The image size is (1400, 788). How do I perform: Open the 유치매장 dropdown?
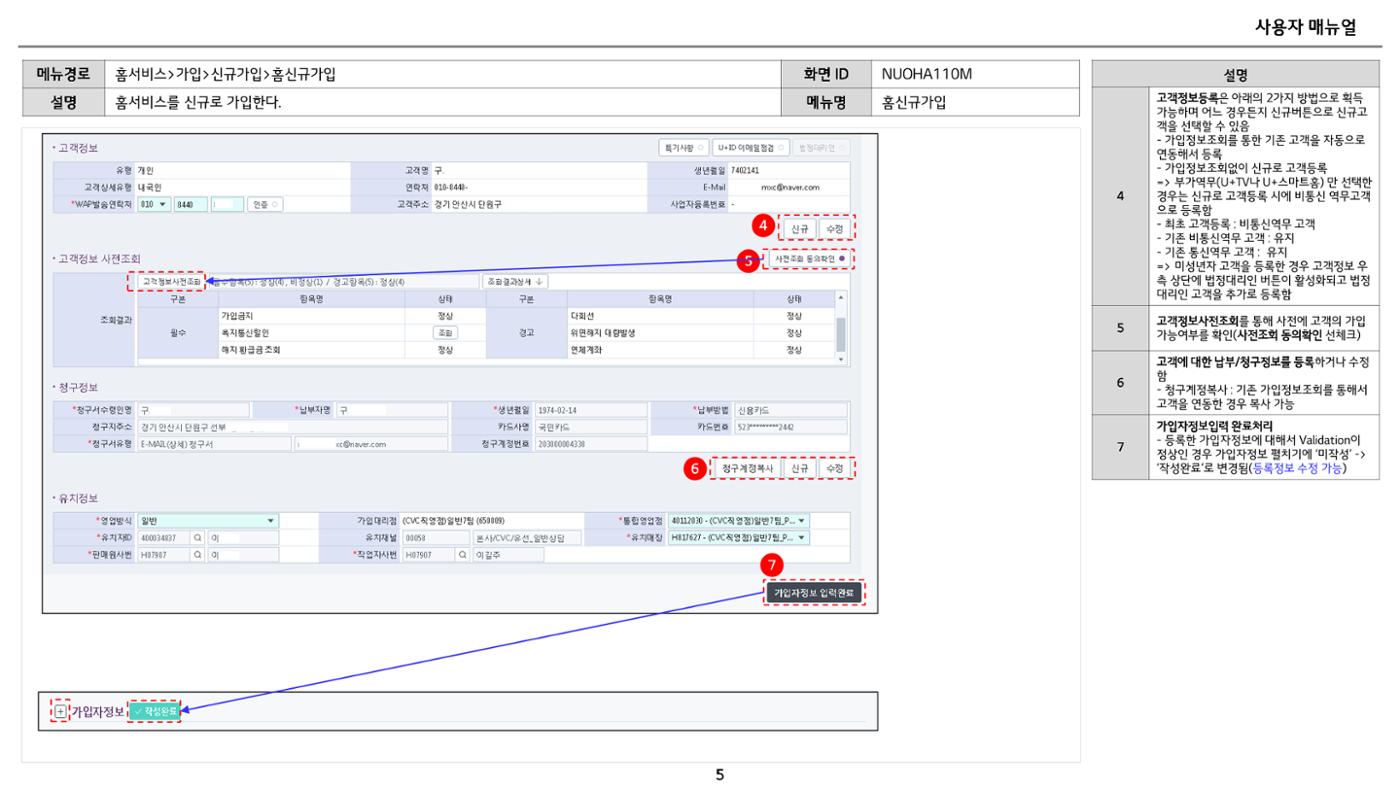[739, 537]
